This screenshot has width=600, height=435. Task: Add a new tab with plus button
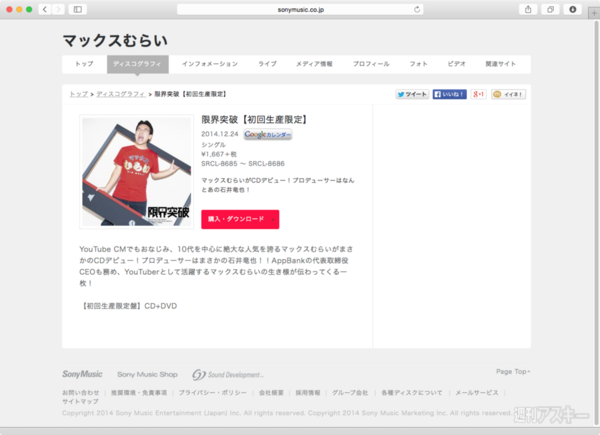594,13
